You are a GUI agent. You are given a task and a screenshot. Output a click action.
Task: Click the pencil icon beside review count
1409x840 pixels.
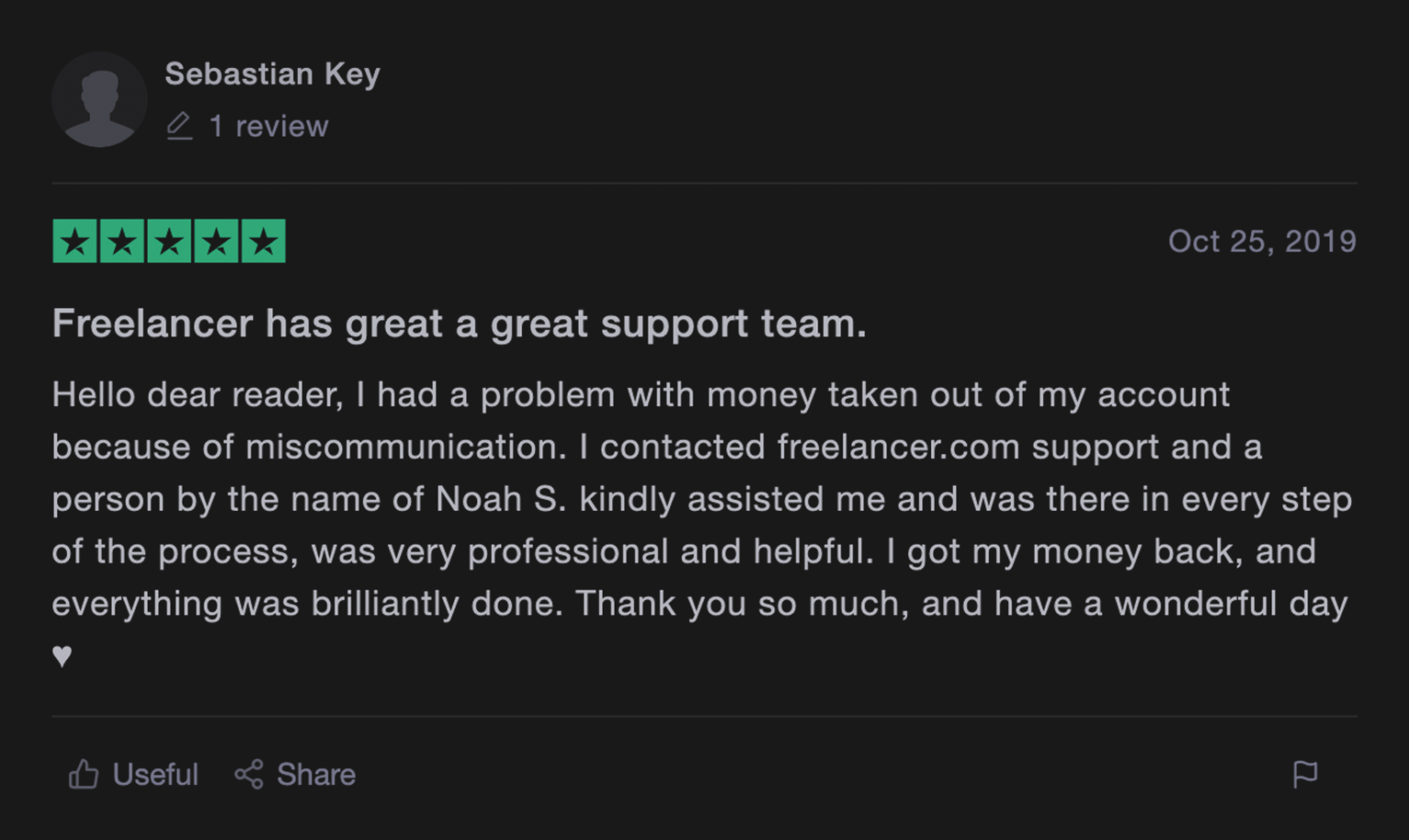coord(180,126)
